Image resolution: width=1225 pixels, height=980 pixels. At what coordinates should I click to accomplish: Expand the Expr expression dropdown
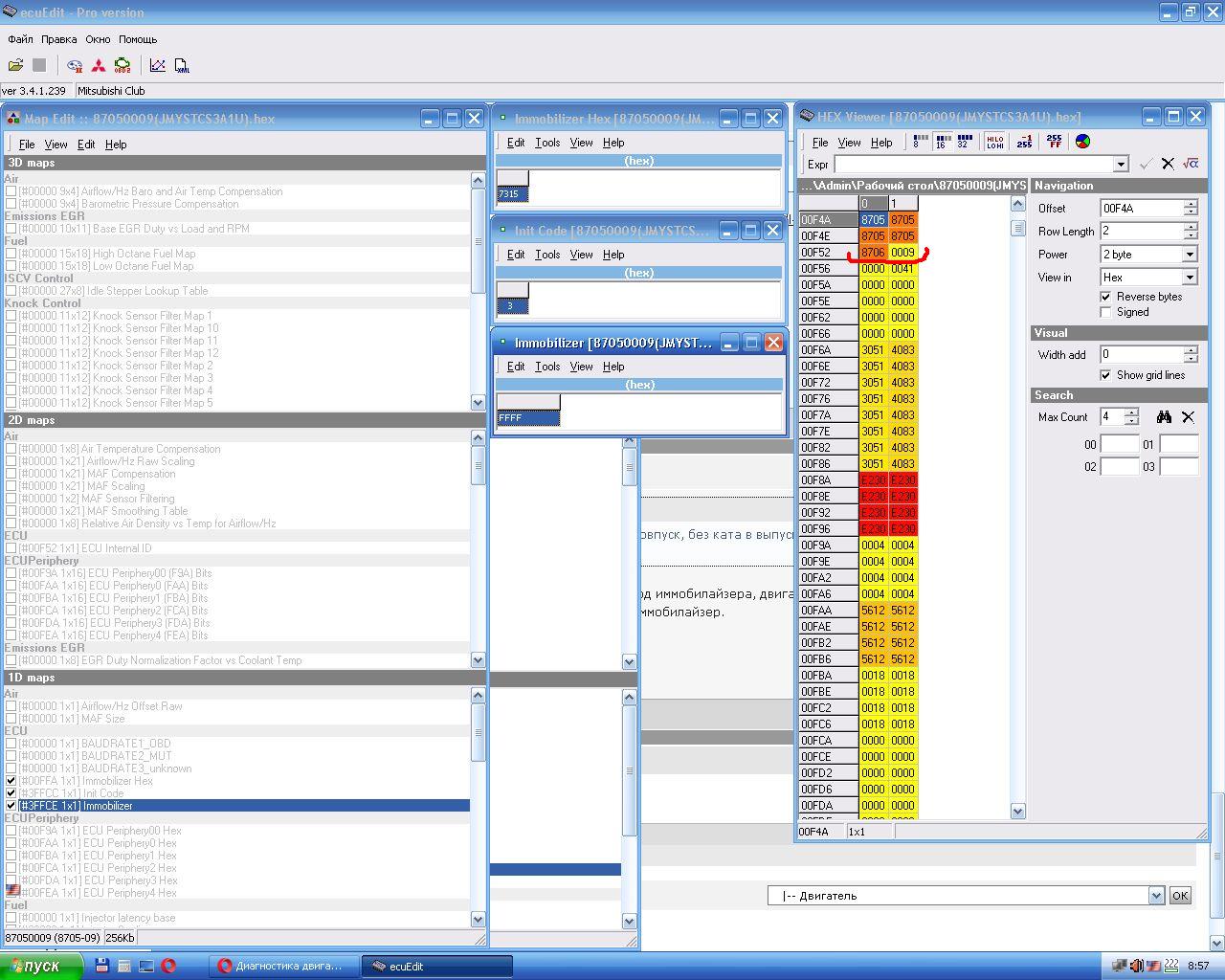click(1121, 165)
